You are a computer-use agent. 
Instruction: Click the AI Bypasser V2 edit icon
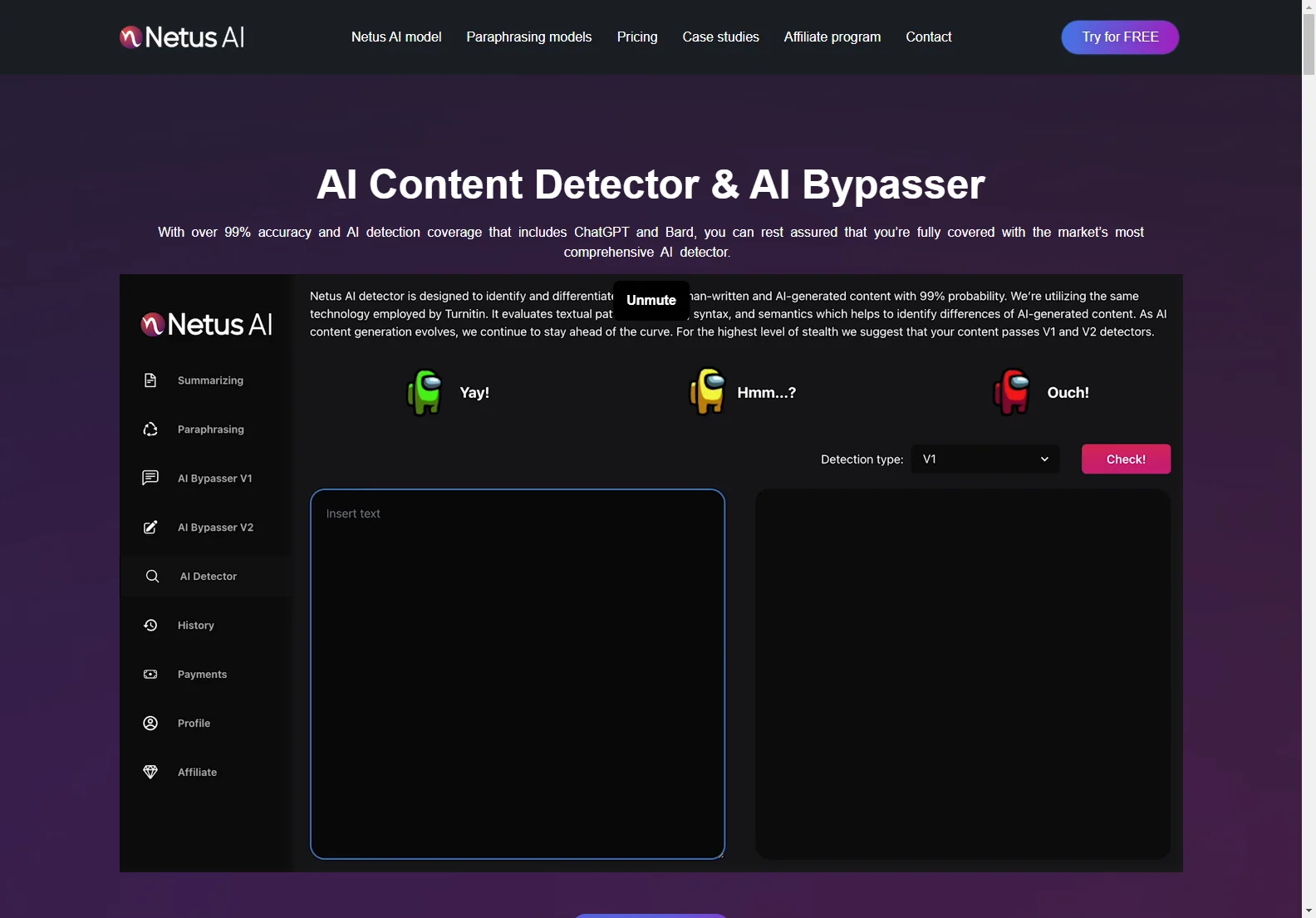[x=150, y=528]
